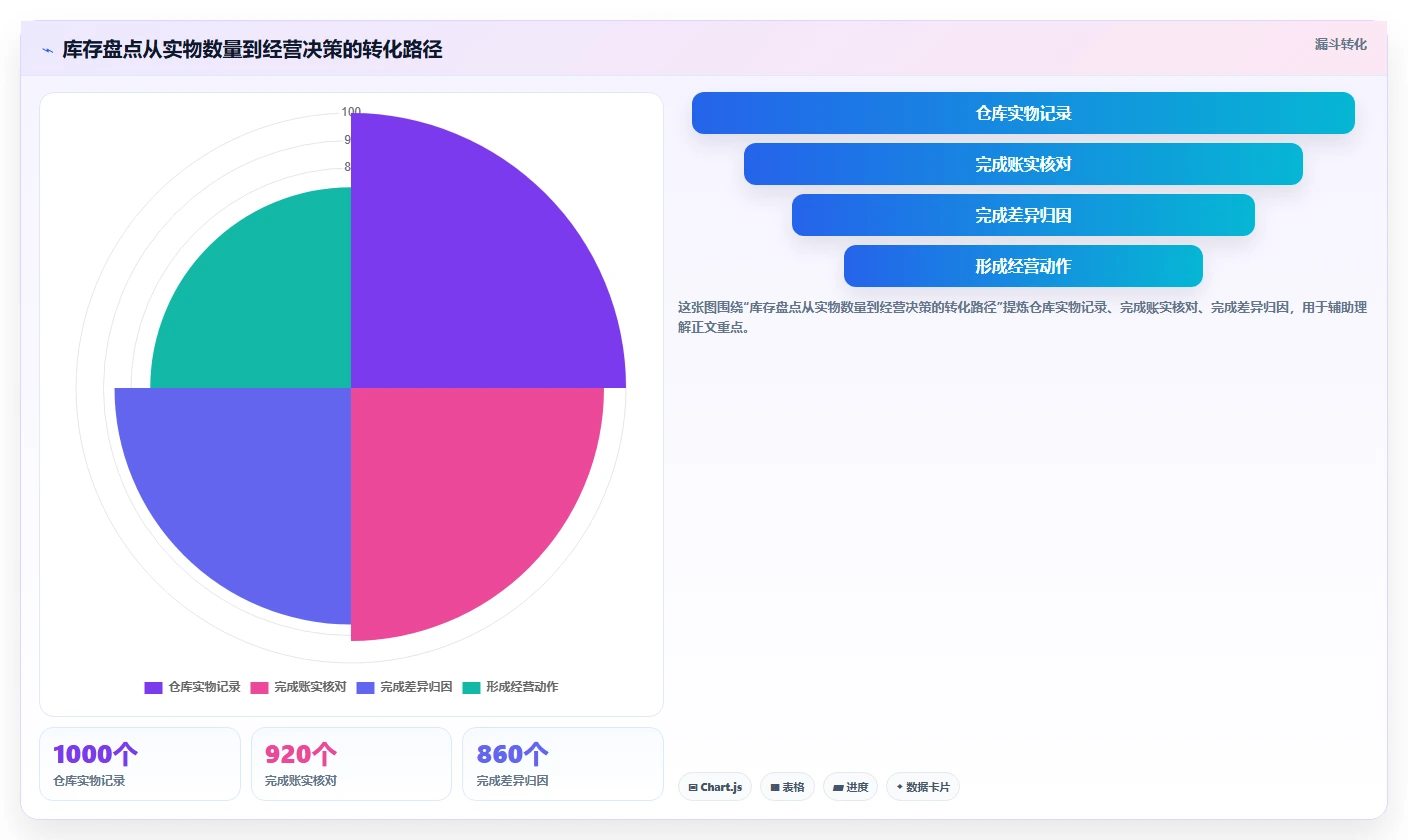Click the chart title 库存盘点从实物数量到经营决策的转化路径
Image resolution: width=1408 pixels, height=840 pixels.
252,50
